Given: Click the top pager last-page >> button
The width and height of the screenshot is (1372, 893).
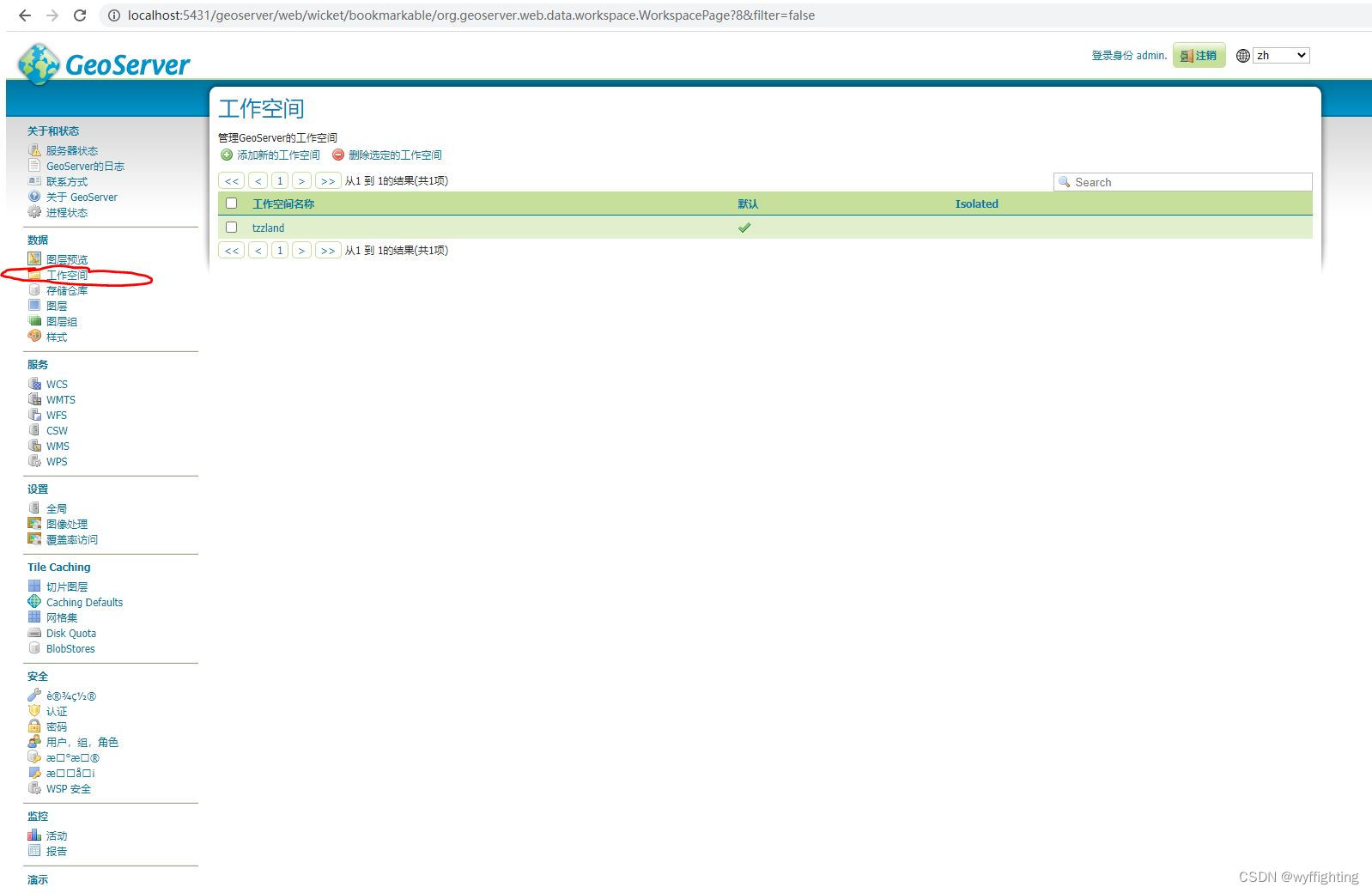Looking at the screenshot, I should [328, 180].
